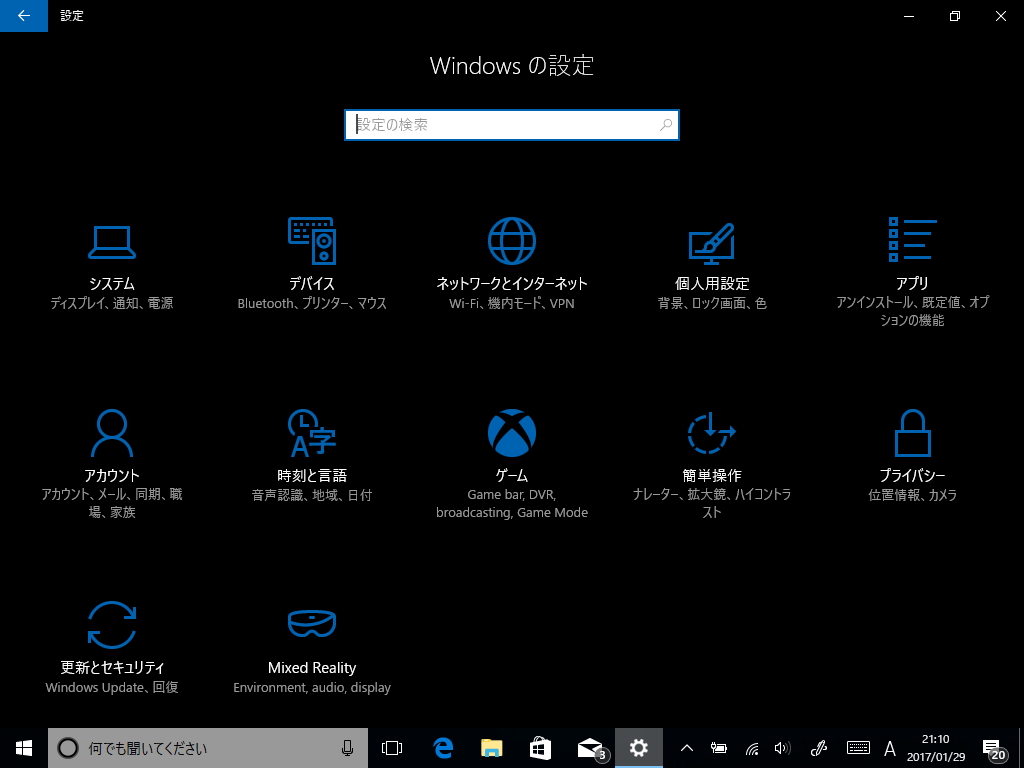The width and height of the screenshot is (1024, 768).
Task: Open the Action Center notifications icon
Action: point(993,748)
